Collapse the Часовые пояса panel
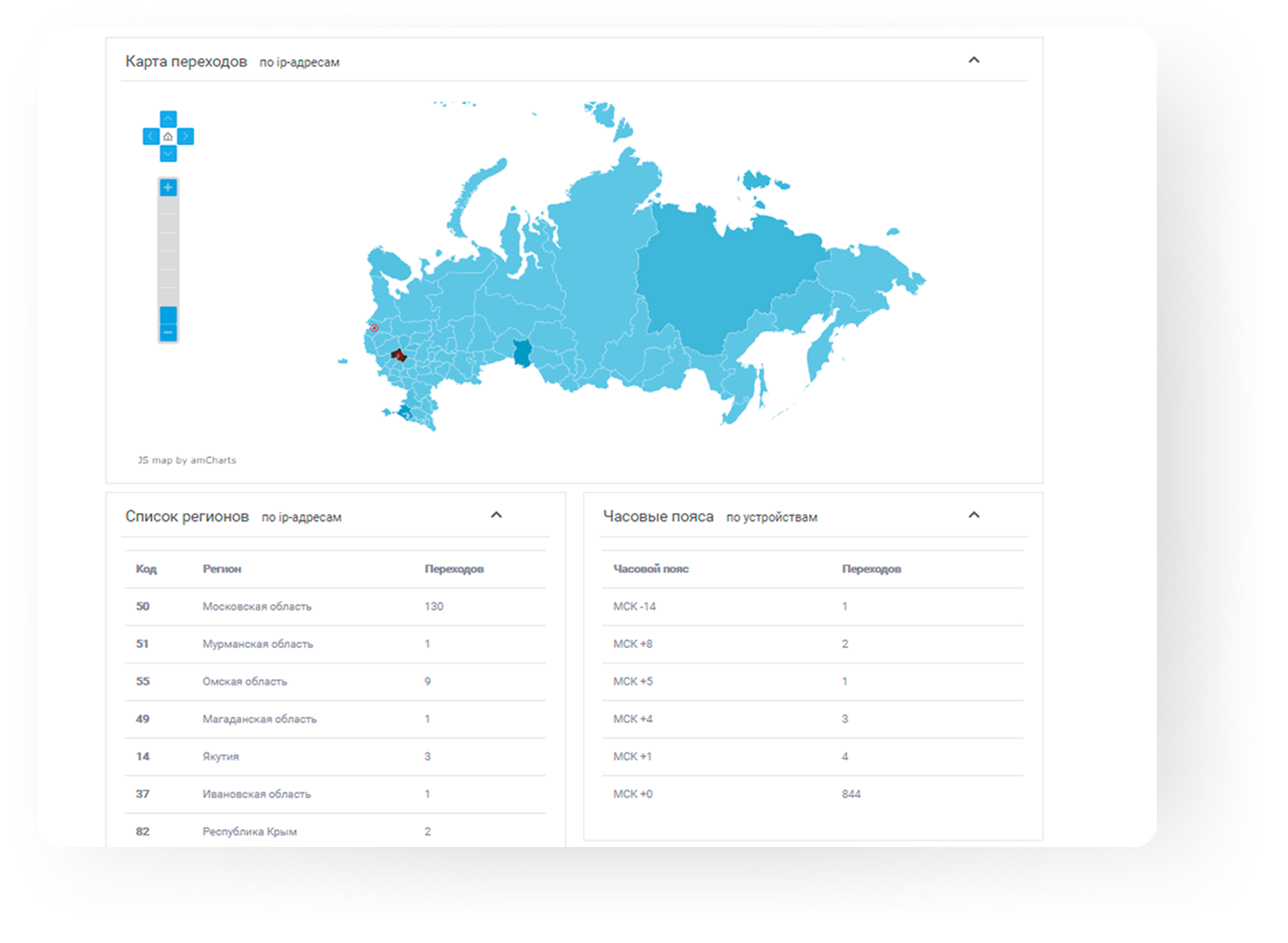 974,514
